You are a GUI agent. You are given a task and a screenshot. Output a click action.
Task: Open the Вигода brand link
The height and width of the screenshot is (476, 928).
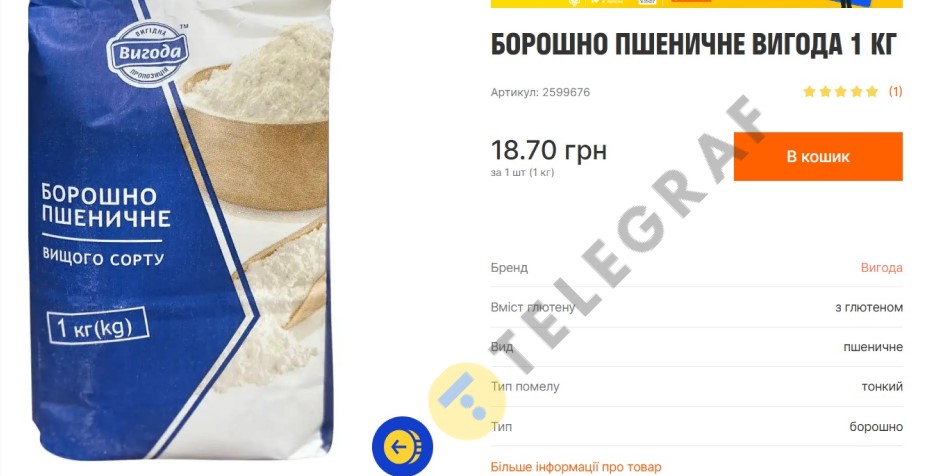pyautogui.click(x=881, y=268)
